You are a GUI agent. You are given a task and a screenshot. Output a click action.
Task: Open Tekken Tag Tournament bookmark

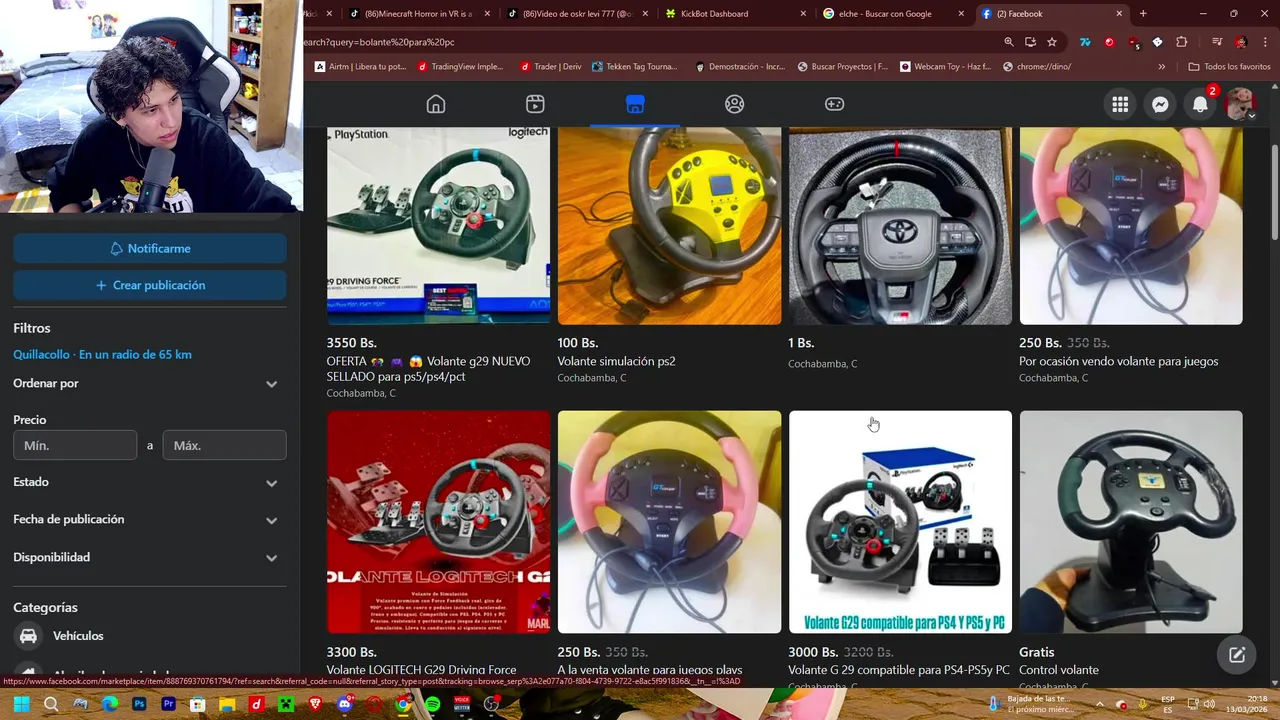click(x=634, y=66)
